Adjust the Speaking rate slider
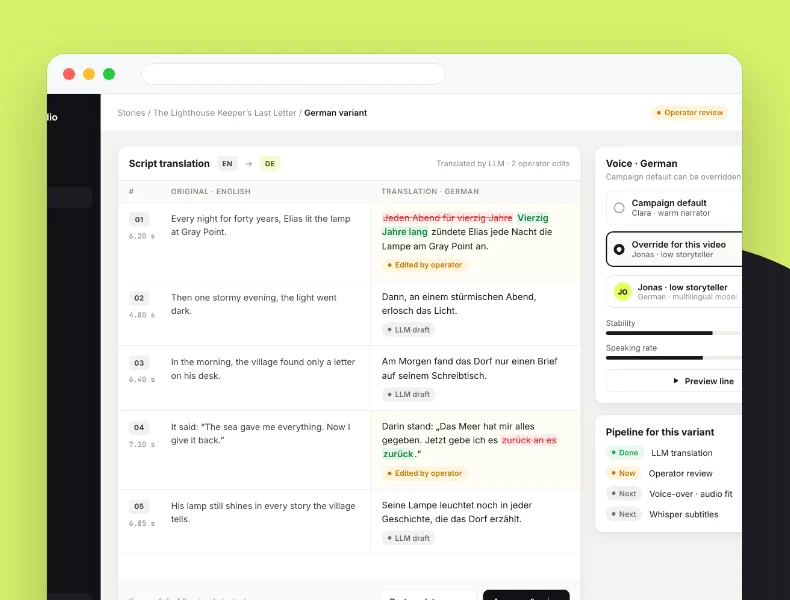The image size is (790, 600). [x=674, y=358]
